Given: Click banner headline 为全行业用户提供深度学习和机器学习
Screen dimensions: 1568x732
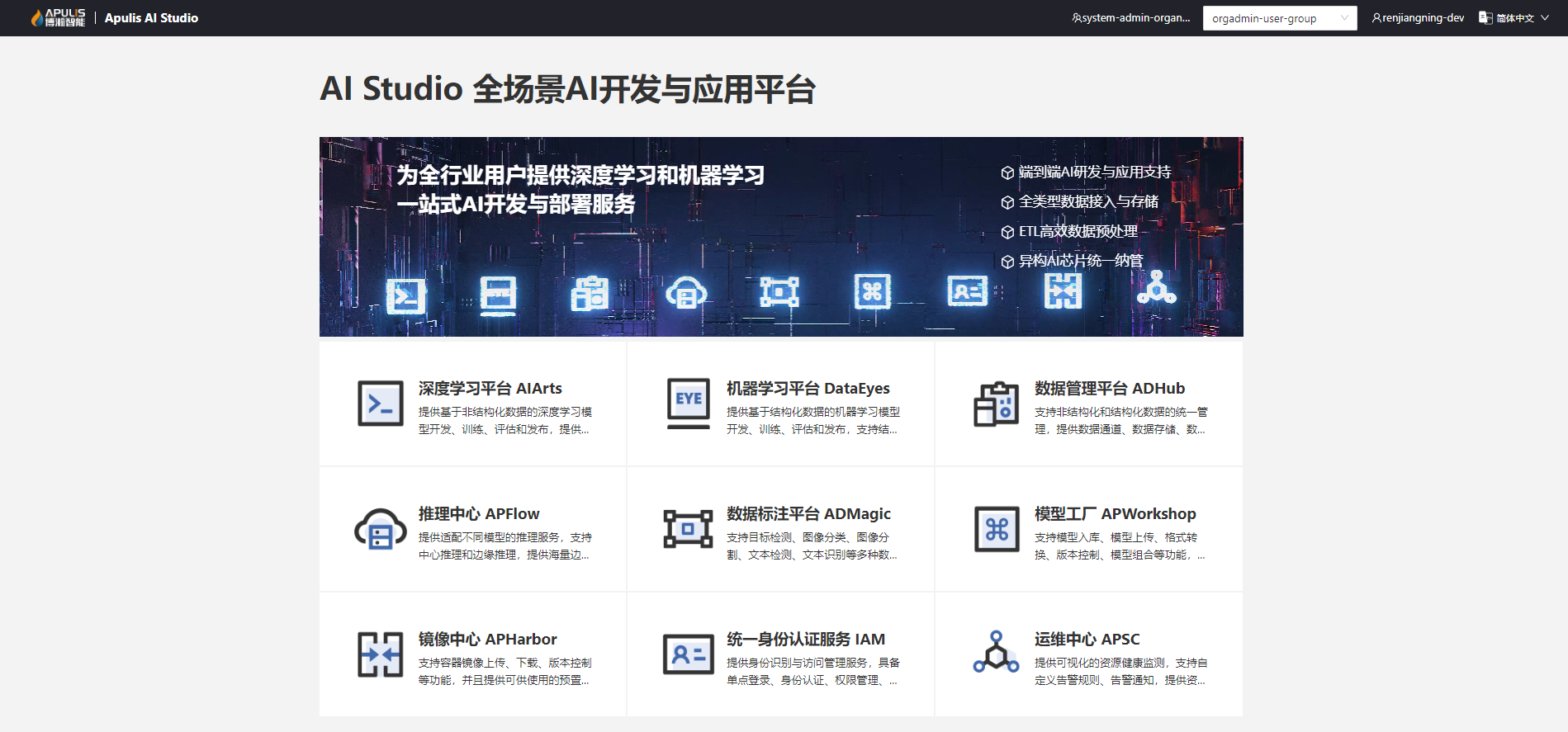Looking at the screenshot, I should 580,175.
